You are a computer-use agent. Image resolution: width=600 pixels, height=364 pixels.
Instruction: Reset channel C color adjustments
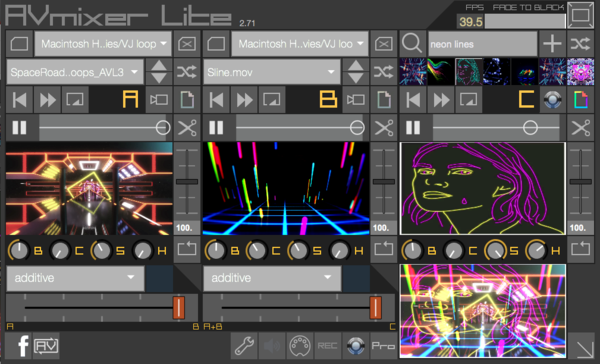[580, 250]
